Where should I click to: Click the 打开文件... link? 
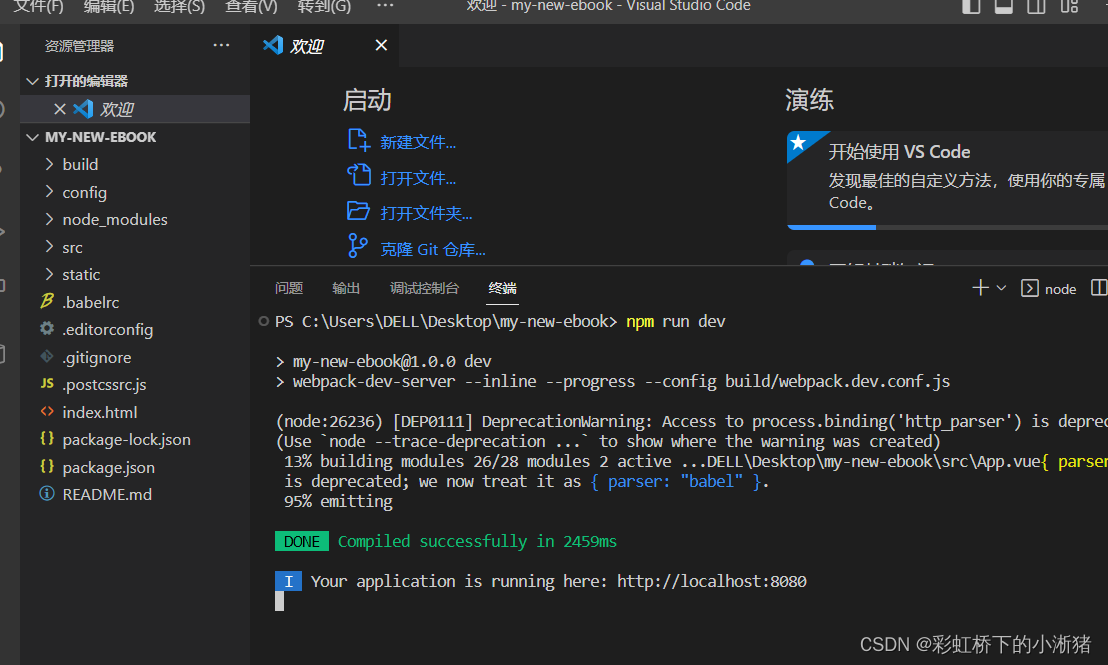click(418, 177)
